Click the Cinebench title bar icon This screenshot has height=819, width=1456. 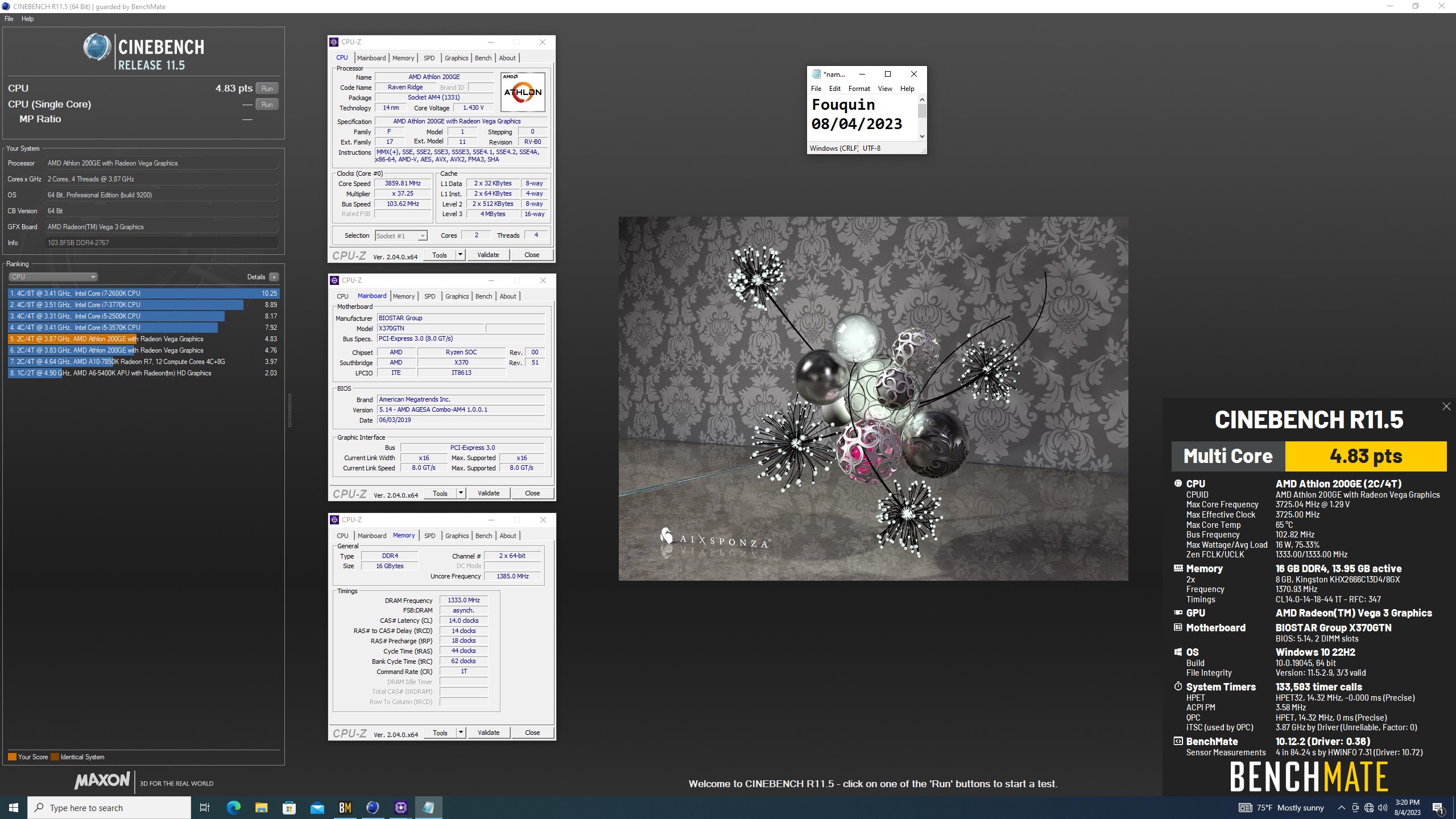(6, 6)
